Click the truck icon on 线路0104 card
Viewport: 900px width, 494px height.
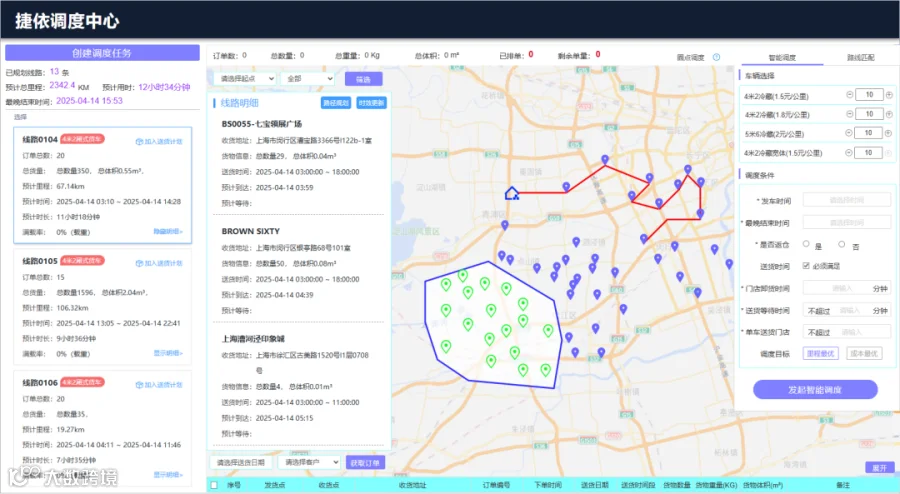[139, 142]
